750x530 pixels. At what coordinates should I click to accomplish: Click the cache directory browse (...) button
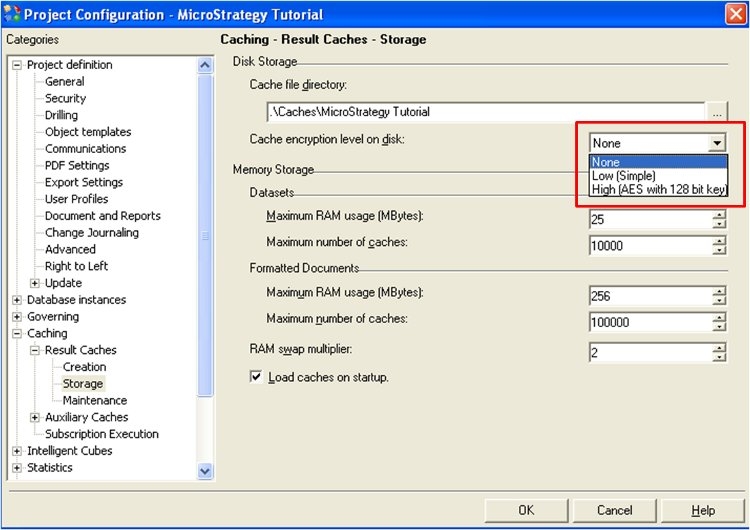coord(717,112)
